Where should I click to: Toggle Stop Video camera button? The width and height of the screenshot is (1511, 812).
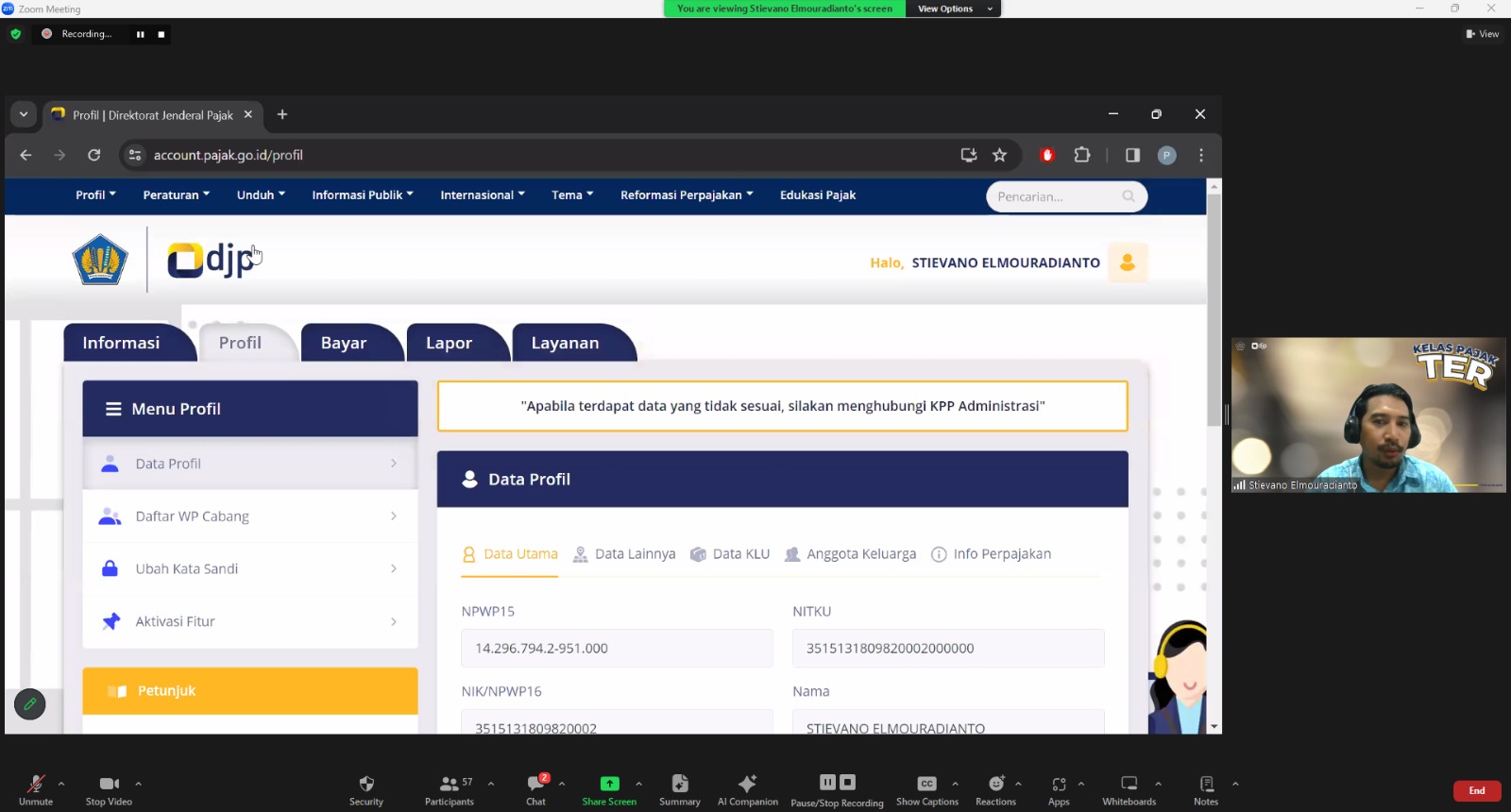click(109, 788)
